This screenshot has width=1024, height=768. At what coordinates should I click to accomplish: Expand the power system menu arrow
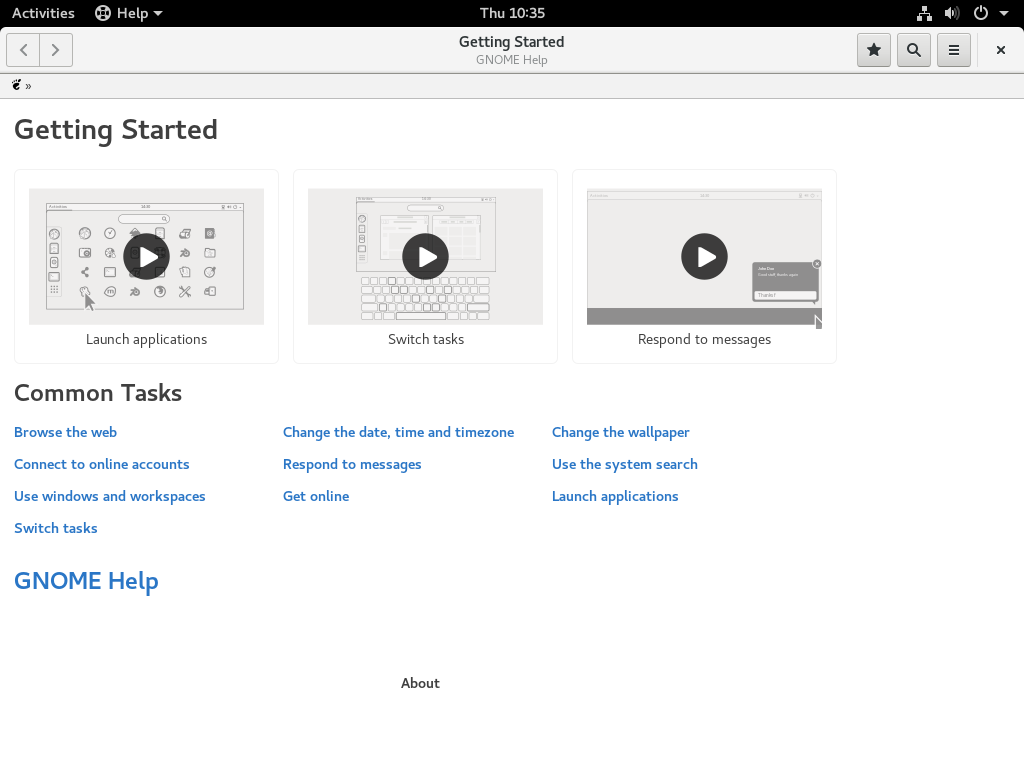point(1004,13)
